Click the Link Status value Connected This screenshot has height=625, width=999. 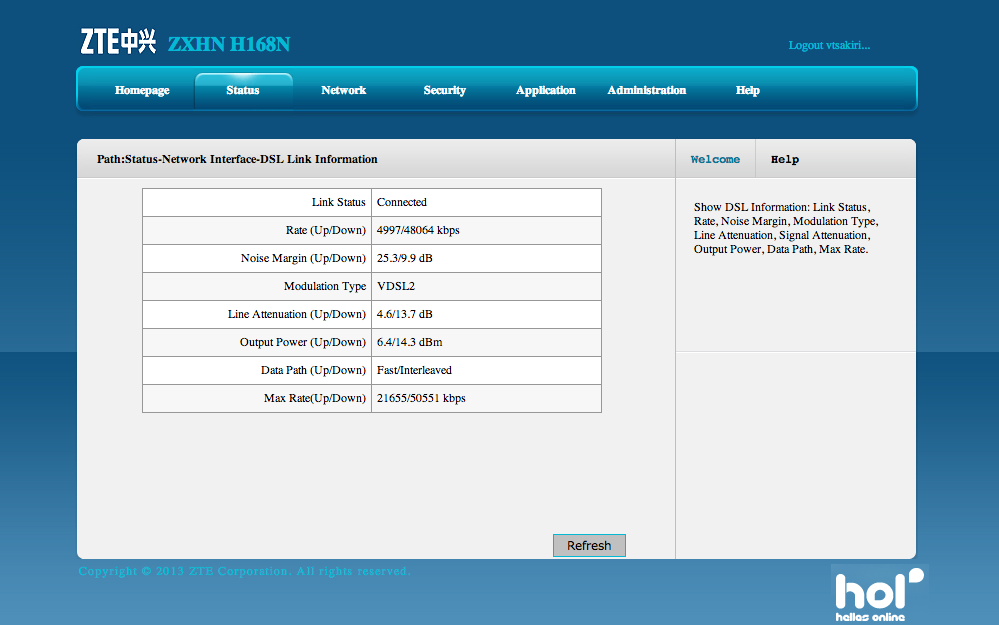coord(402,202)
